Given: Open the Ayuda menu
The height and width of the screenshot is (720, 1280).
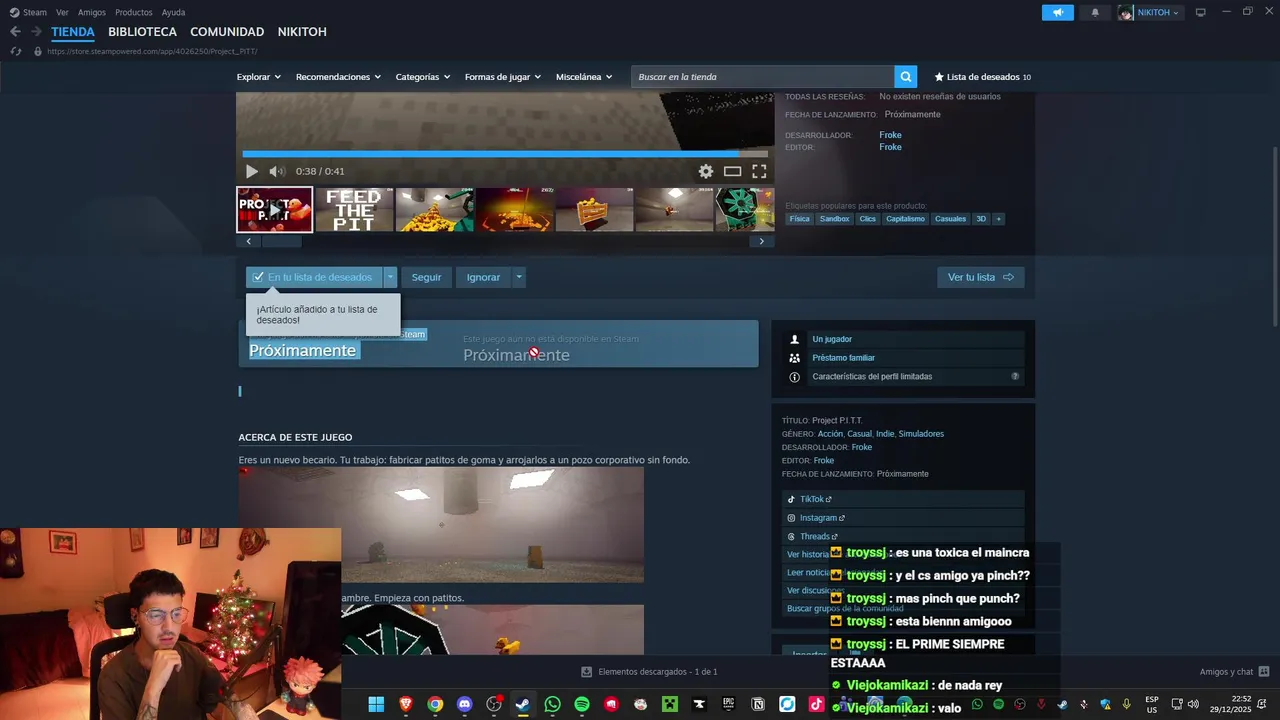Looking at the screenshot, I should coord(173,12).
